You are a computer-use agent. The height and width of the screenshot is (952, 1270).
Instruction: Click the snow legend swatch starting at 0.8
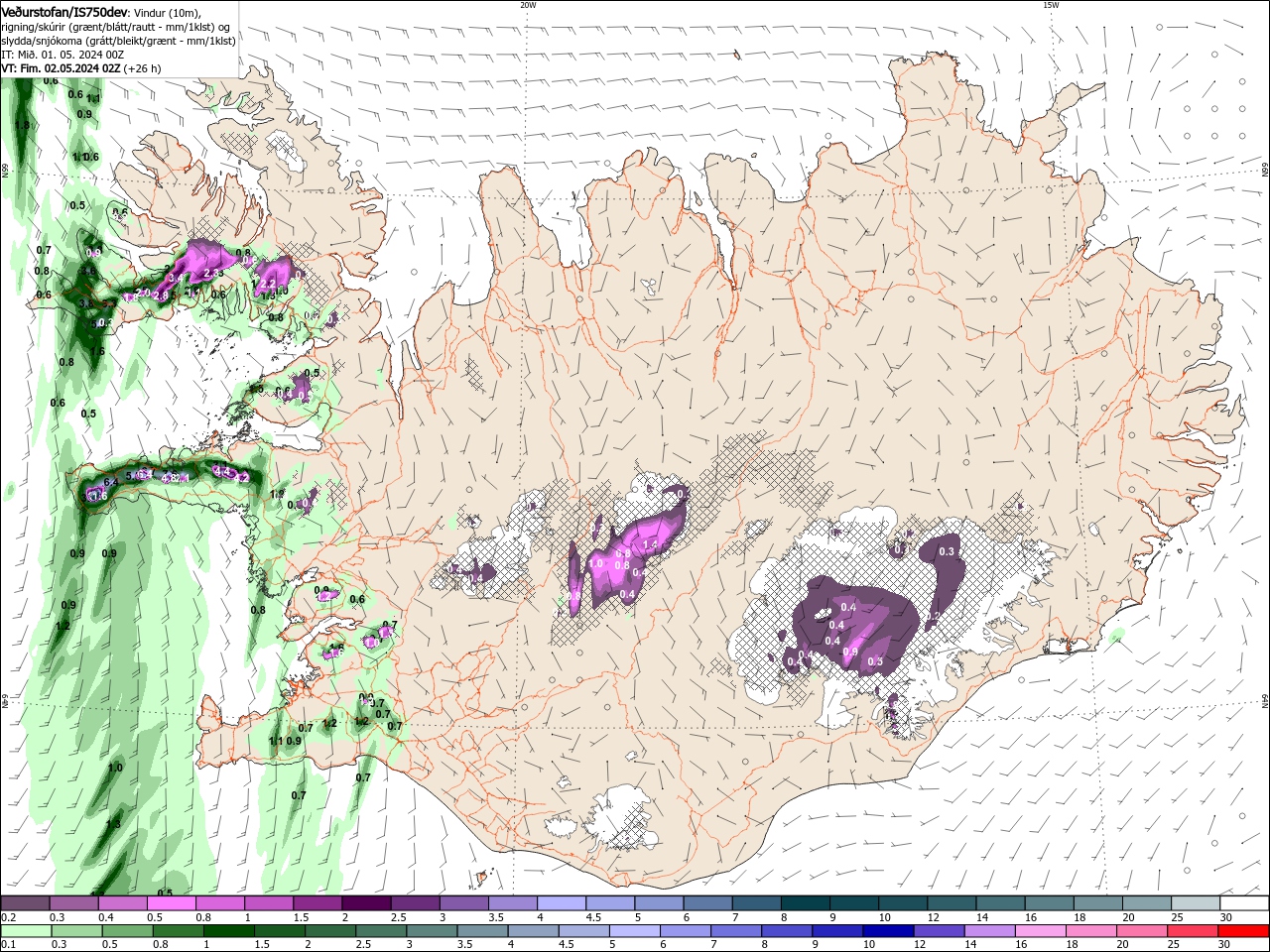tap(219, 903)
